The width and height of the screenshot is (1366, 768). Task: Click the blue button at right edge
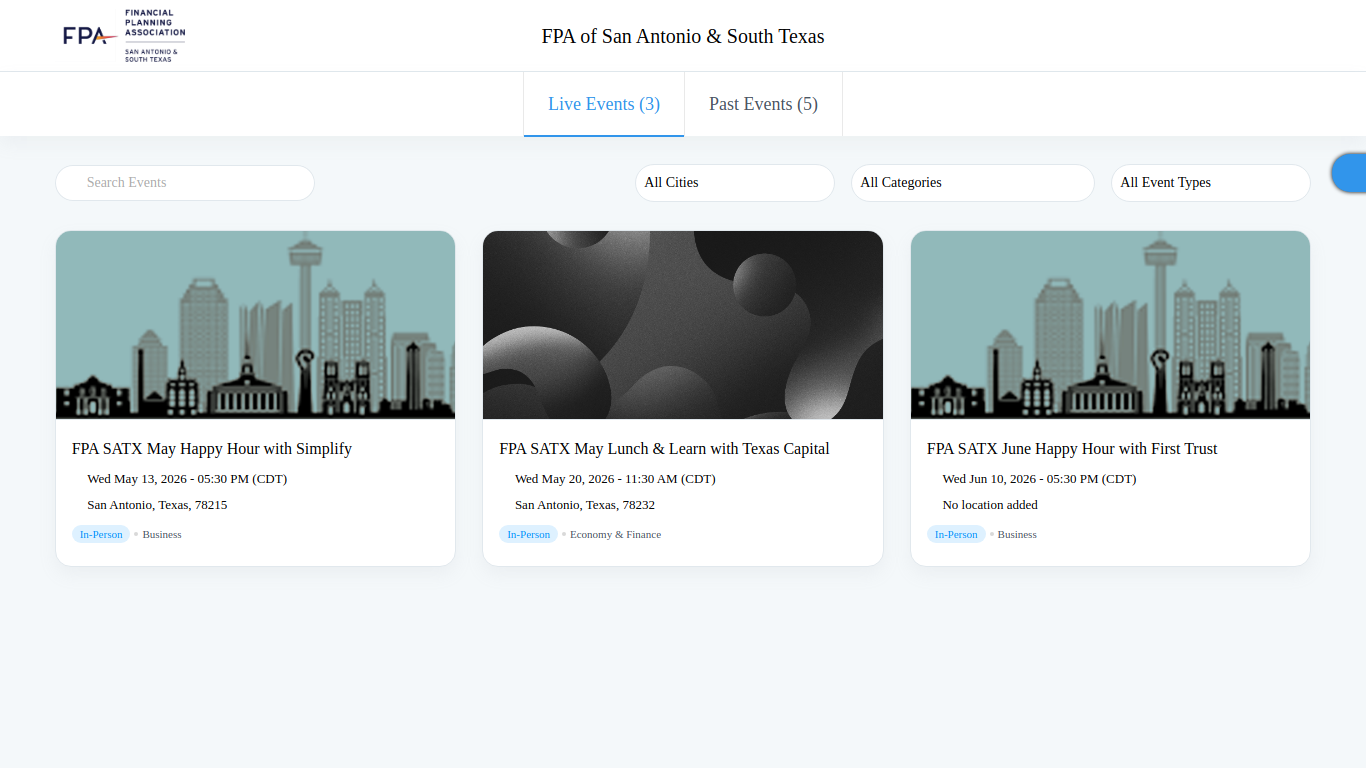click(1349, 173)
